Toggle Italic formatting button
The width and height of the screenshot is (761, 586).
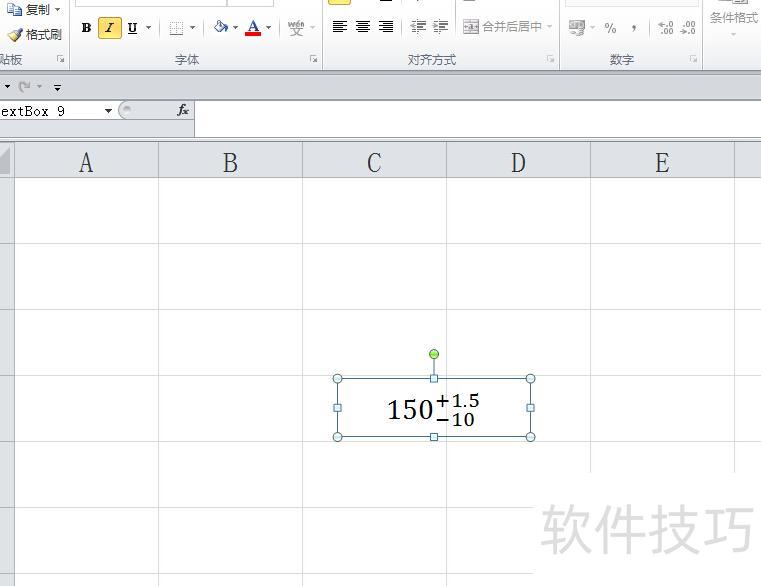point(109,28)
